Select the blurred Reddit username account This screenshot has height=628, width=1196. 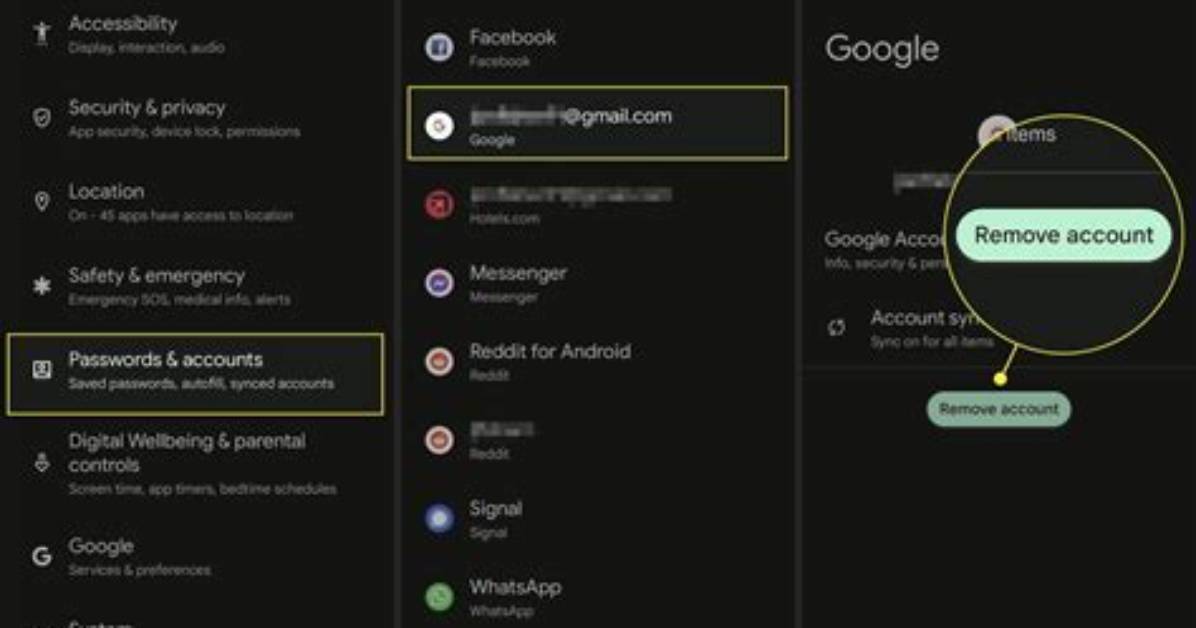click(x=598, y=440)
